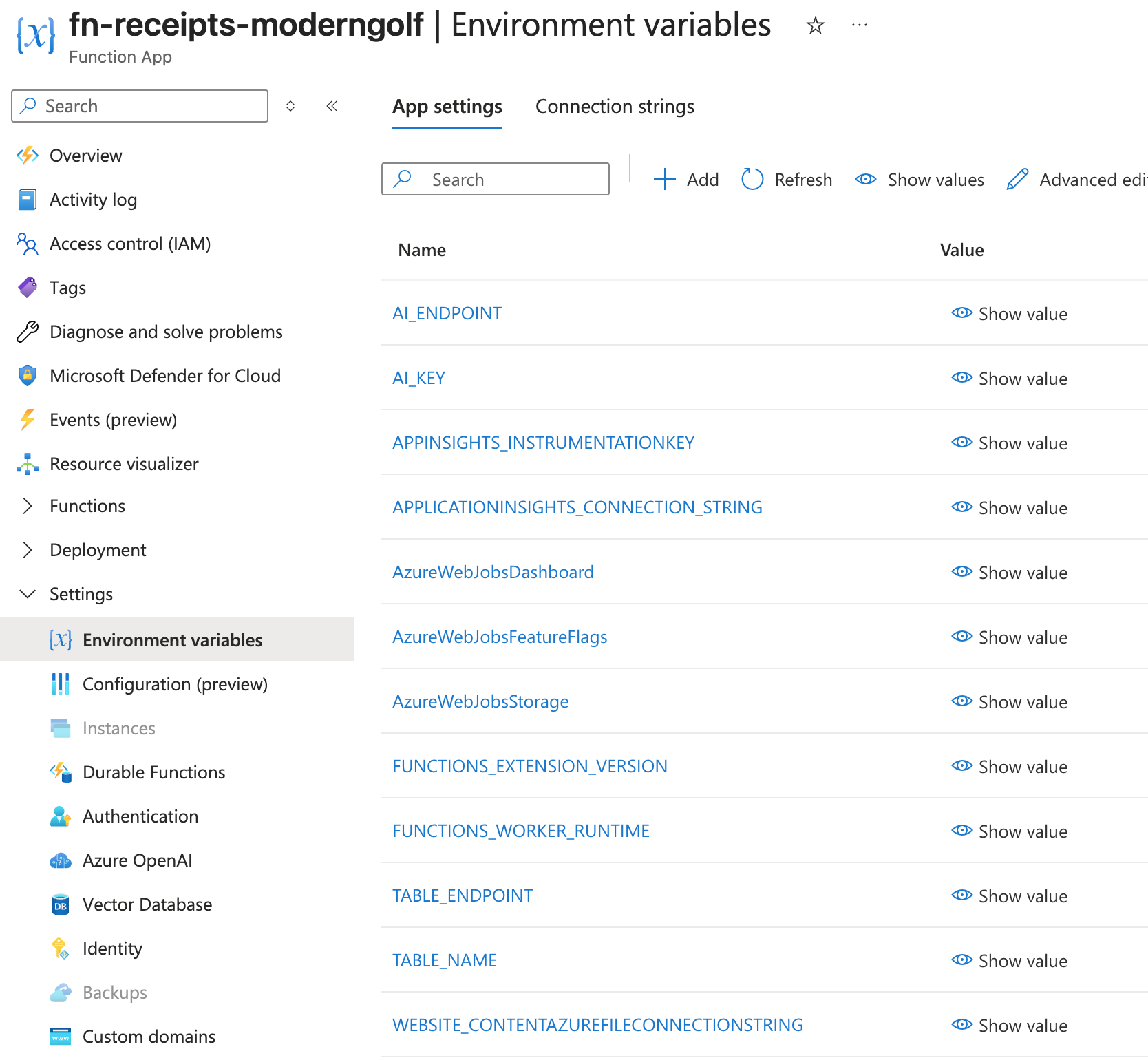Viewport: 1148px width, 1060px height.
Task: Switch to Connection strings tab
Action: [615, 107]
